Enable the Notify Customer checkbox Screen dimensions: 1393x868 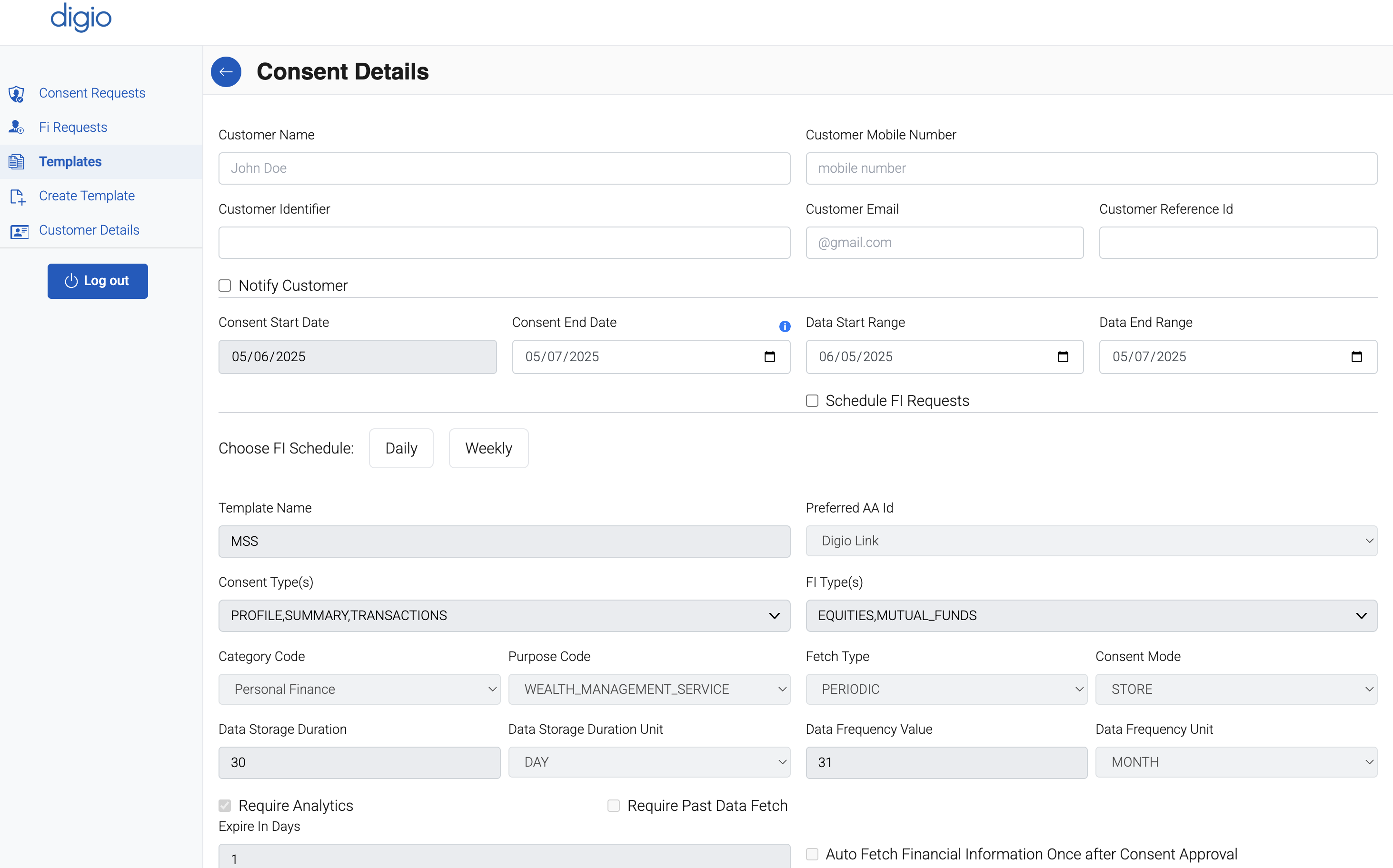tap(225, 286)
